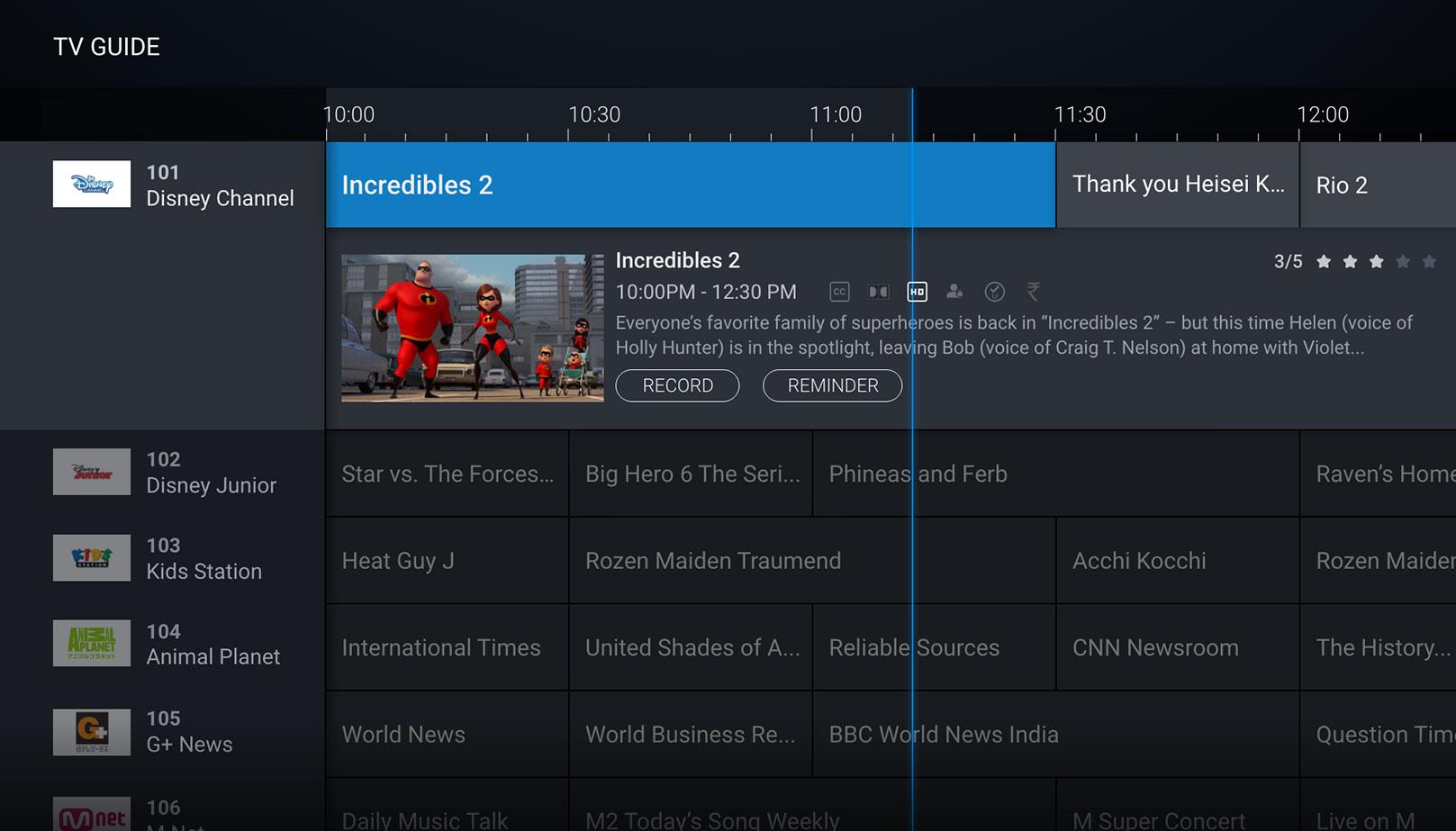1456x831 pixels.
Task: Select channel 103 Kids Station label
Action: click(203, 558)
